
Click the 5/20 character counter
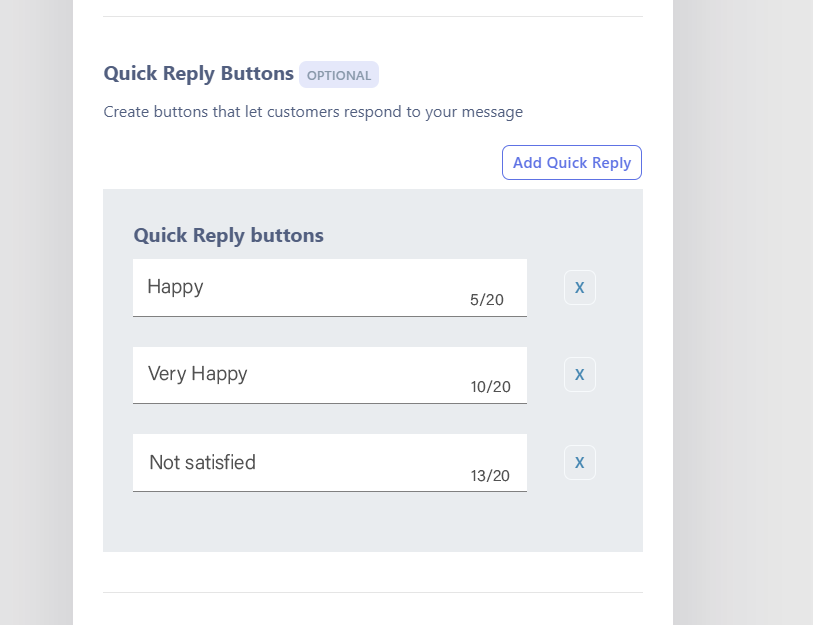click(x=487, y=300)
